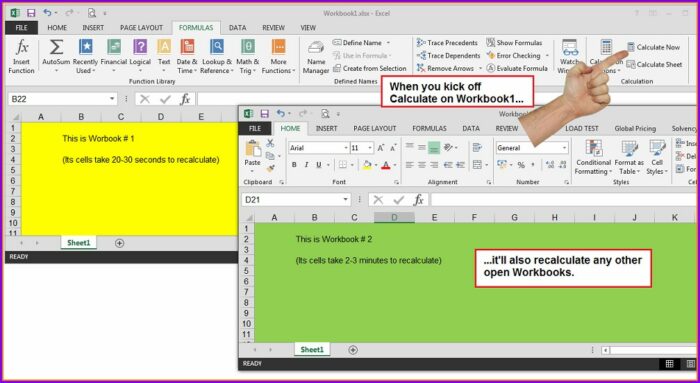The width and height of the screenshot is (700, 383).
Task: Click Trace Dependents in Workbook1
Action: click(x=448, y=55)
